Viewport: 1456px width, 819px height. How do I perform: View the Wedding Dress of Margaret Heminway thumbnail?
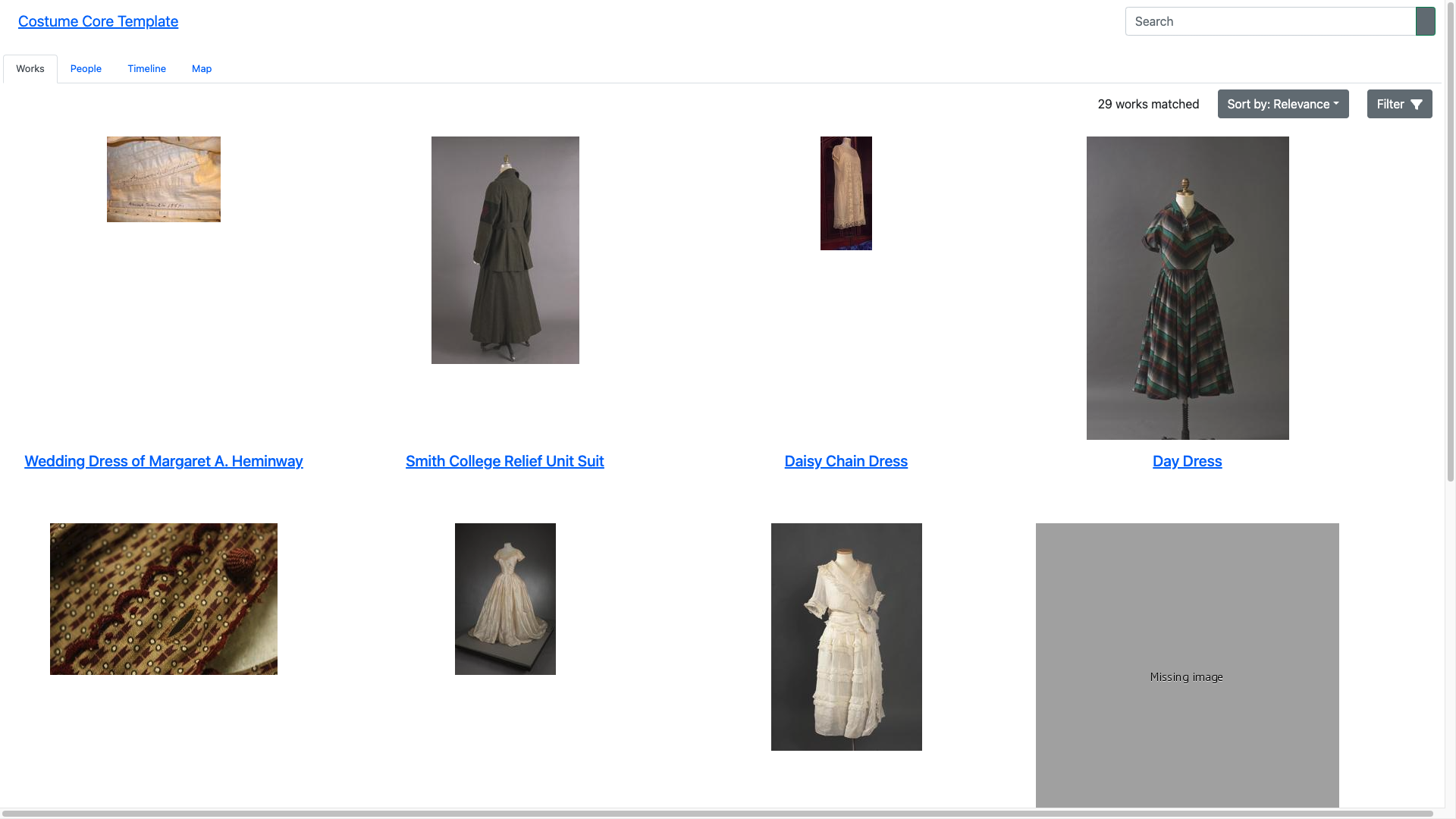tap(164, 179)
